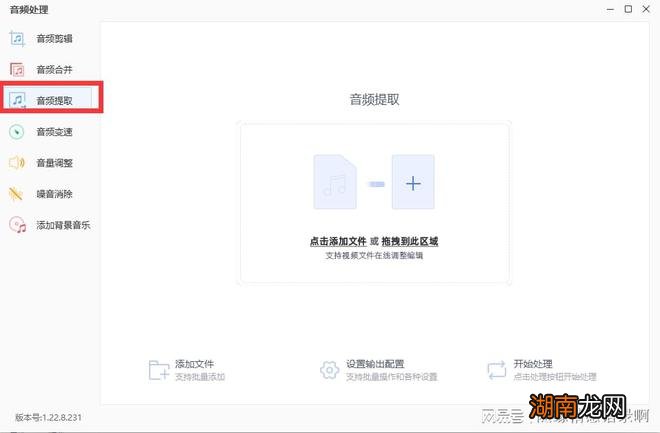
Task: Click the 音频变速 speed icon
Action: coord(17,132)
